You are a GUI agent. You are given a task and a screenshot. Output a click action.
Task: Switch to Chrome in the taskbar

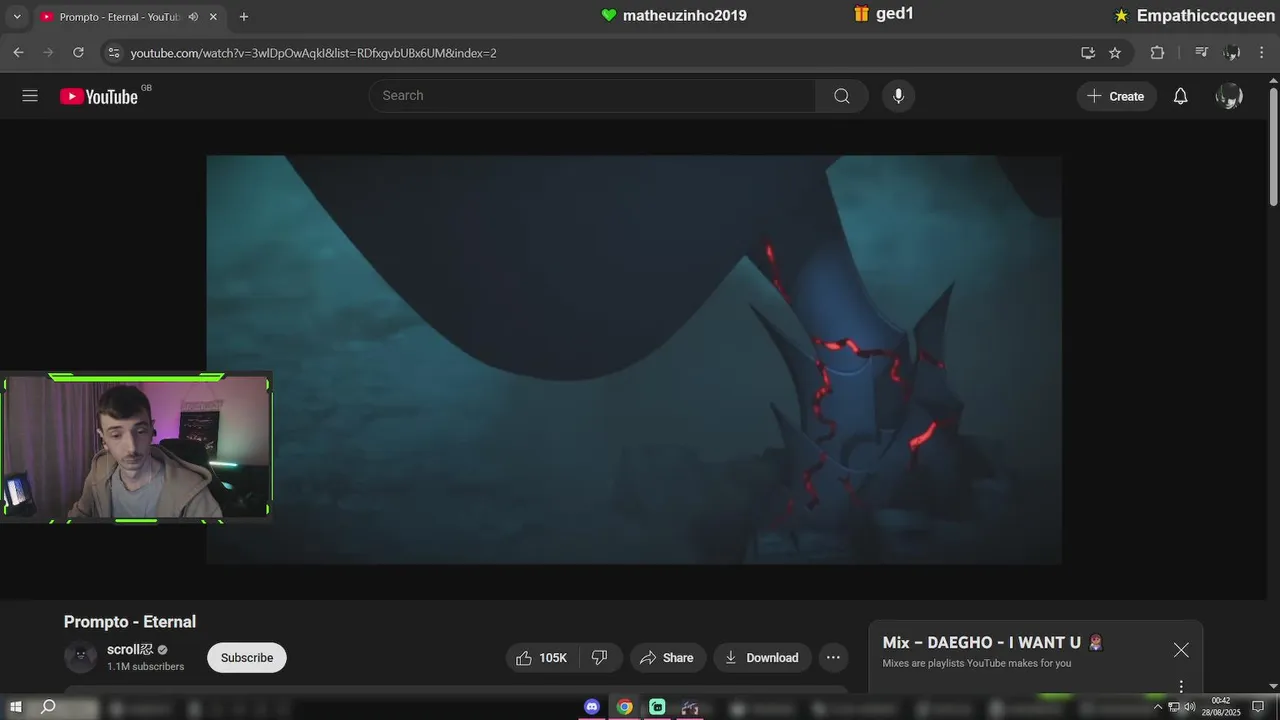point(625,707)
